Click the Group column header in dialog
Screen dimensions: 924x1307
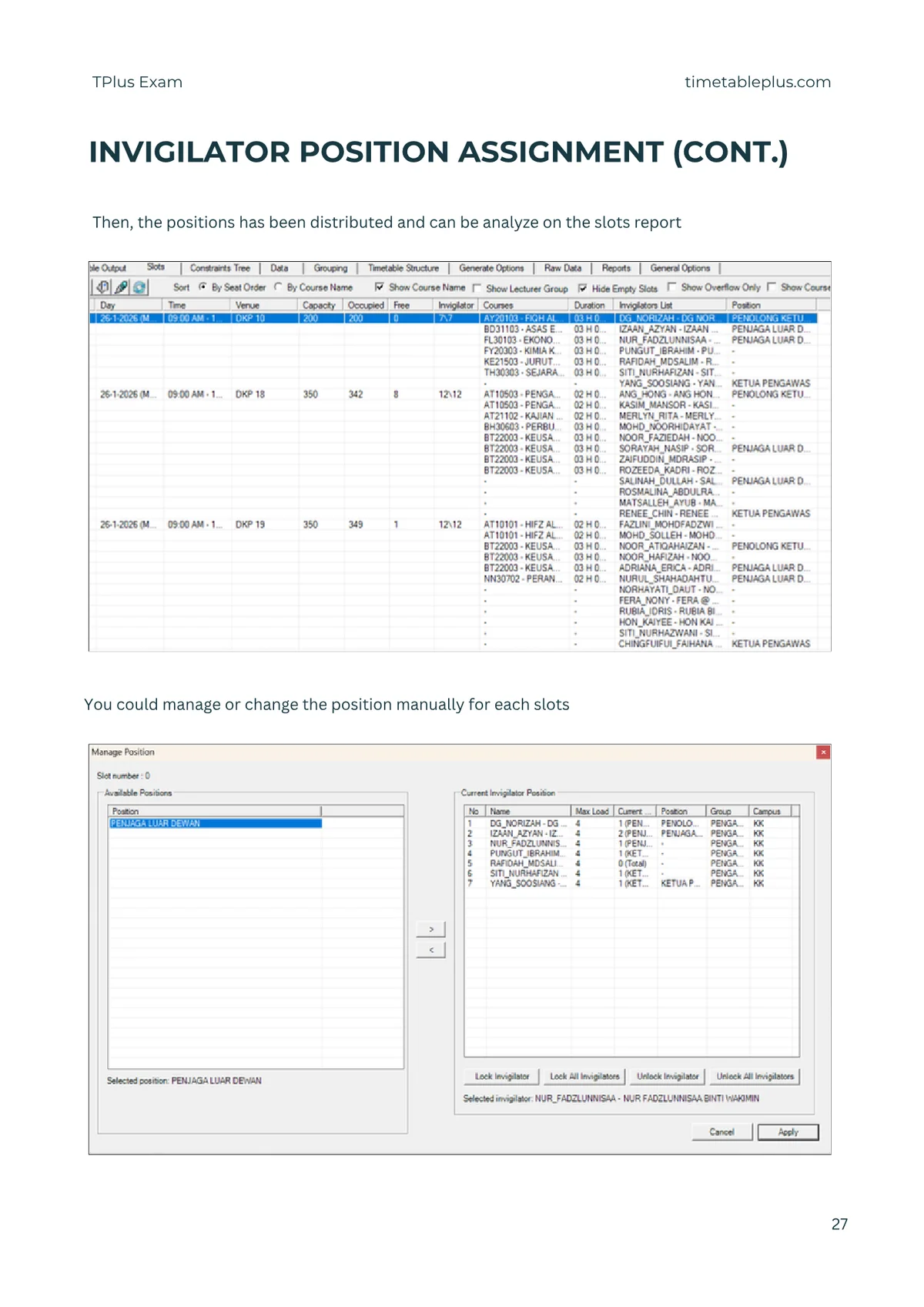coord(727,811)
